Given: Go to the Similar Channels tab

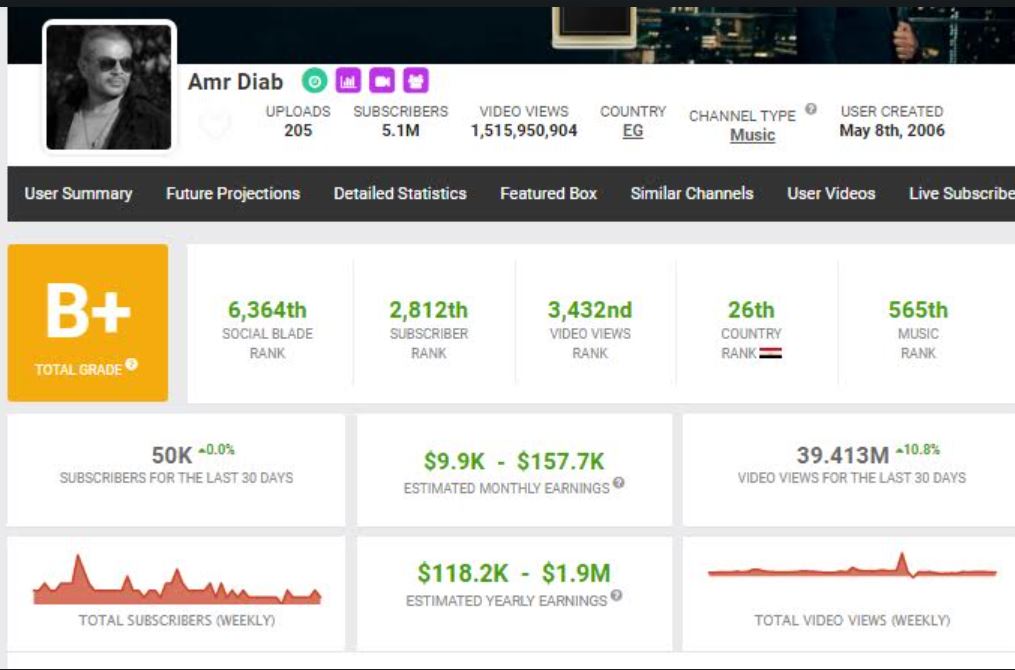Looking at the screenshot, I should (x=692, y=193).
